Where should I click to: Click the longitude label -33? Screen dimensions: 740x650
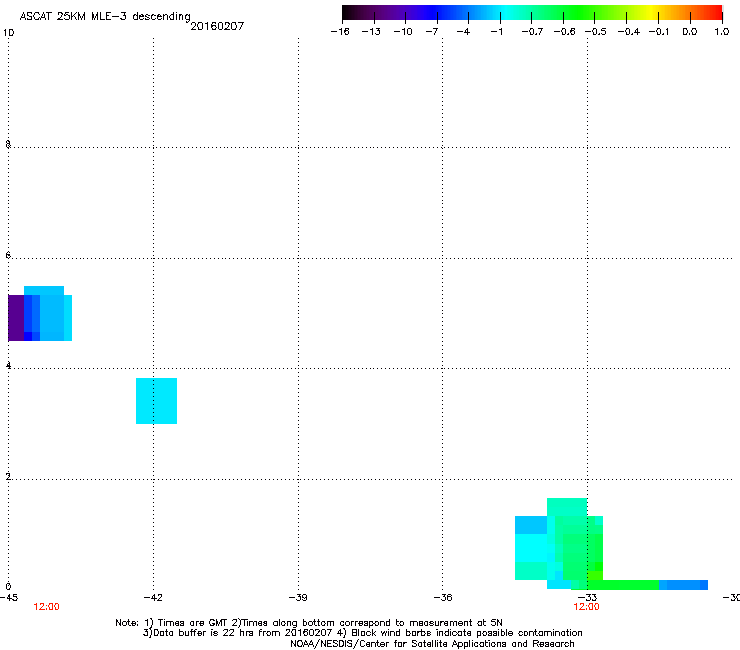pos(588,598)
